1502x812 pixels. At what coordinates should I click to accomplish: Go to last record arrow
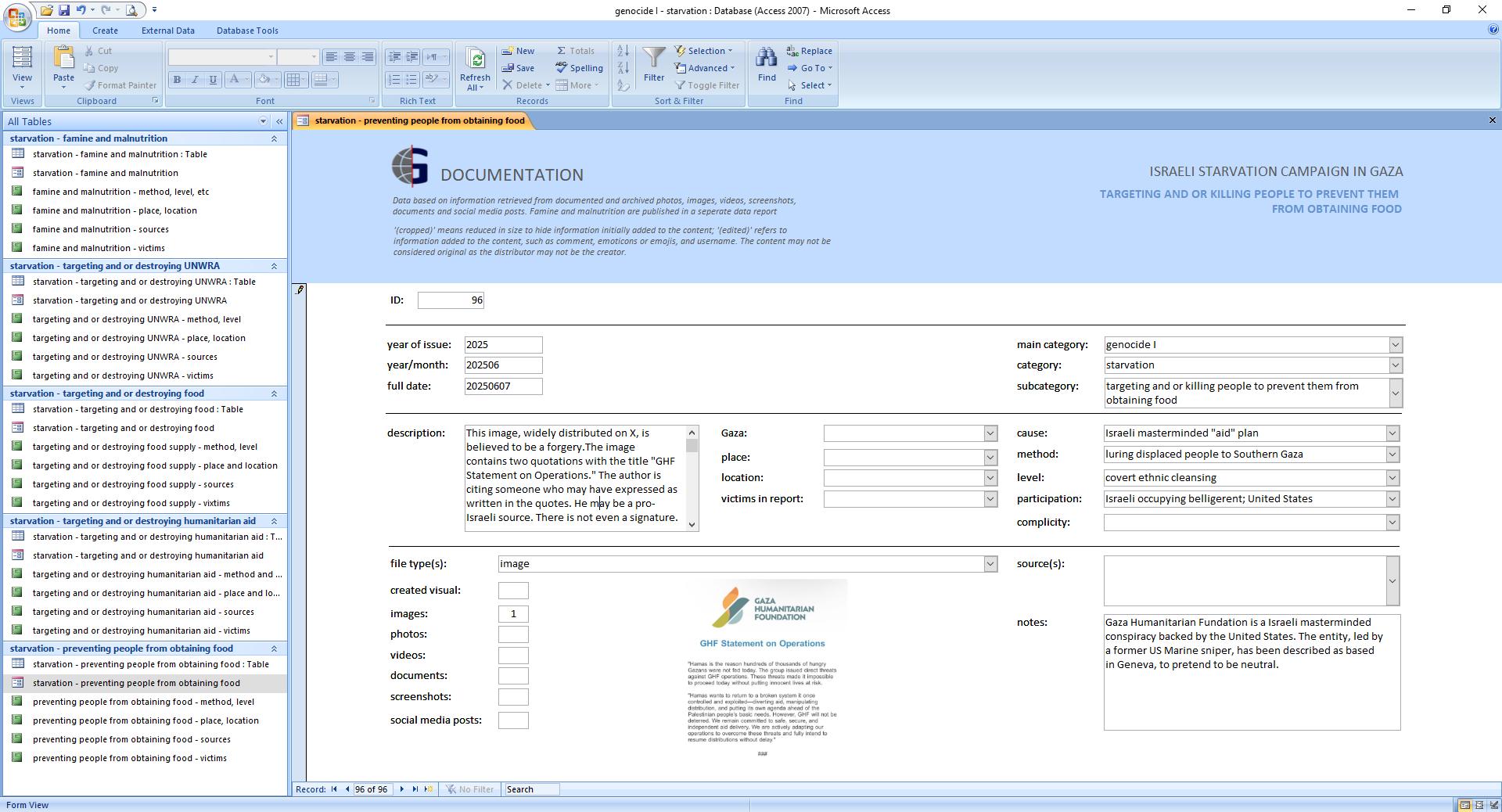tap(415, 789)
